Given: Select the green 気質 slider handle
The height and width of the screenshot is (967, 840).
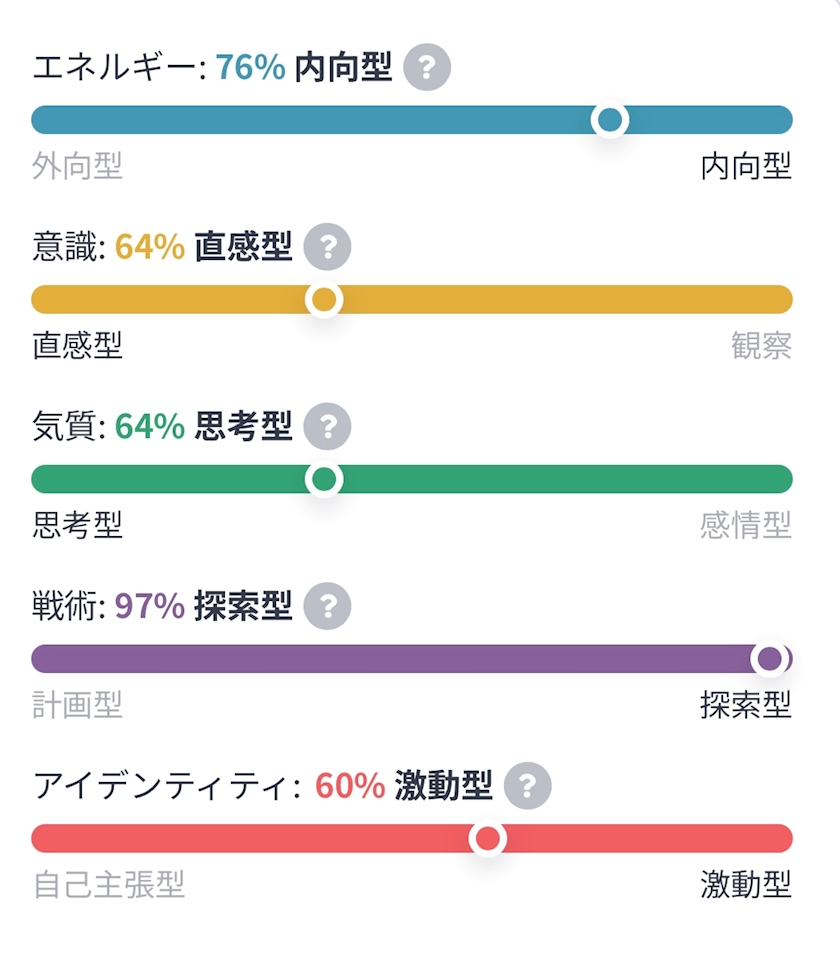Looking at the screenshot, I should tap(324, 479).
